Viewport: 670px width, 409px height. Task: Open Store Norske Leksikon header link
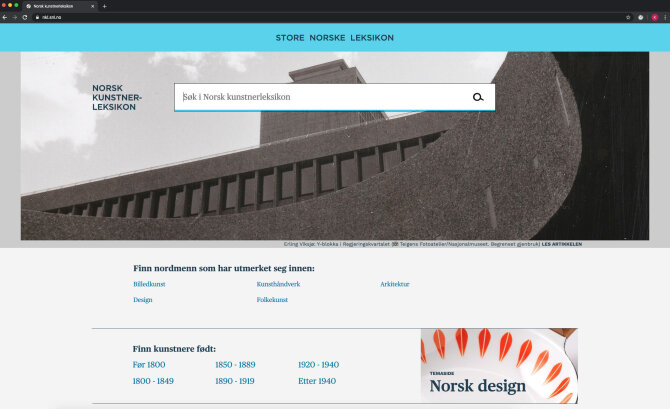coord(335,38)
